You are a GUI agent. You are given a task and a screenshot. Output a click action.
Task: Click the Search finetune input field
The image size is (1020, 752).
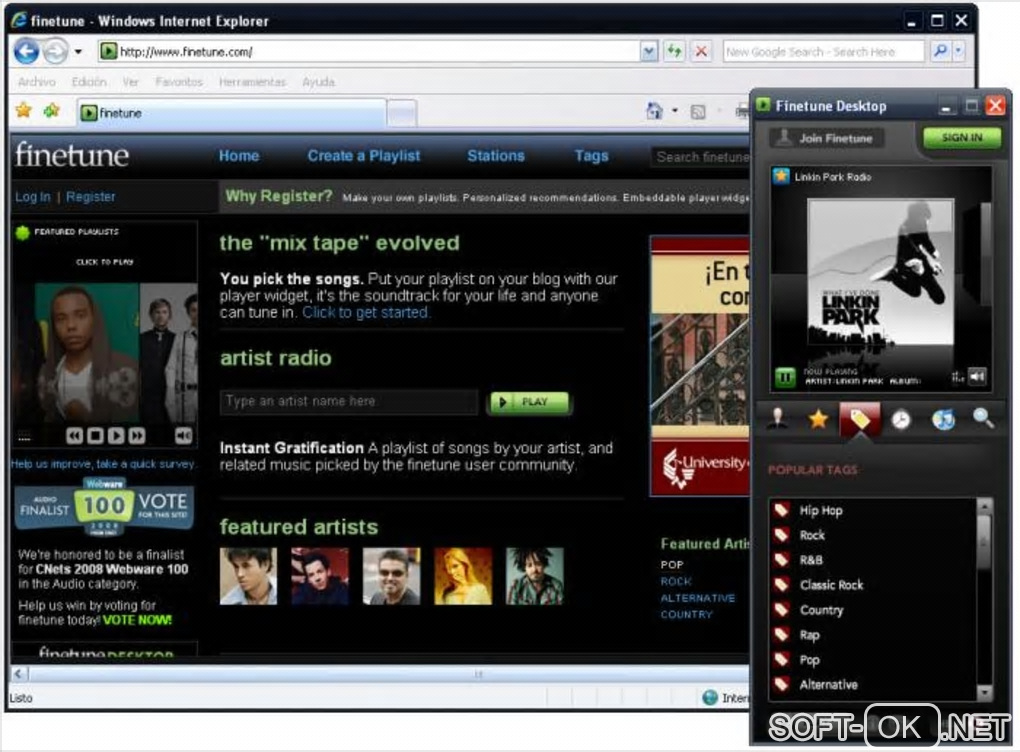tap(701, 157)
